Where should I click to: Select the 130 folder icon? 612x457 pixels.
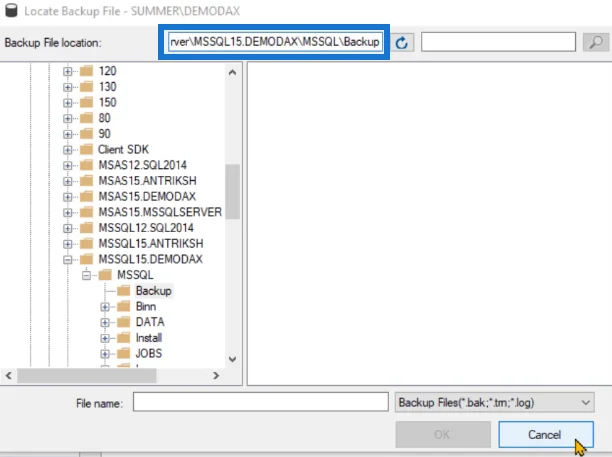point(87,87)
